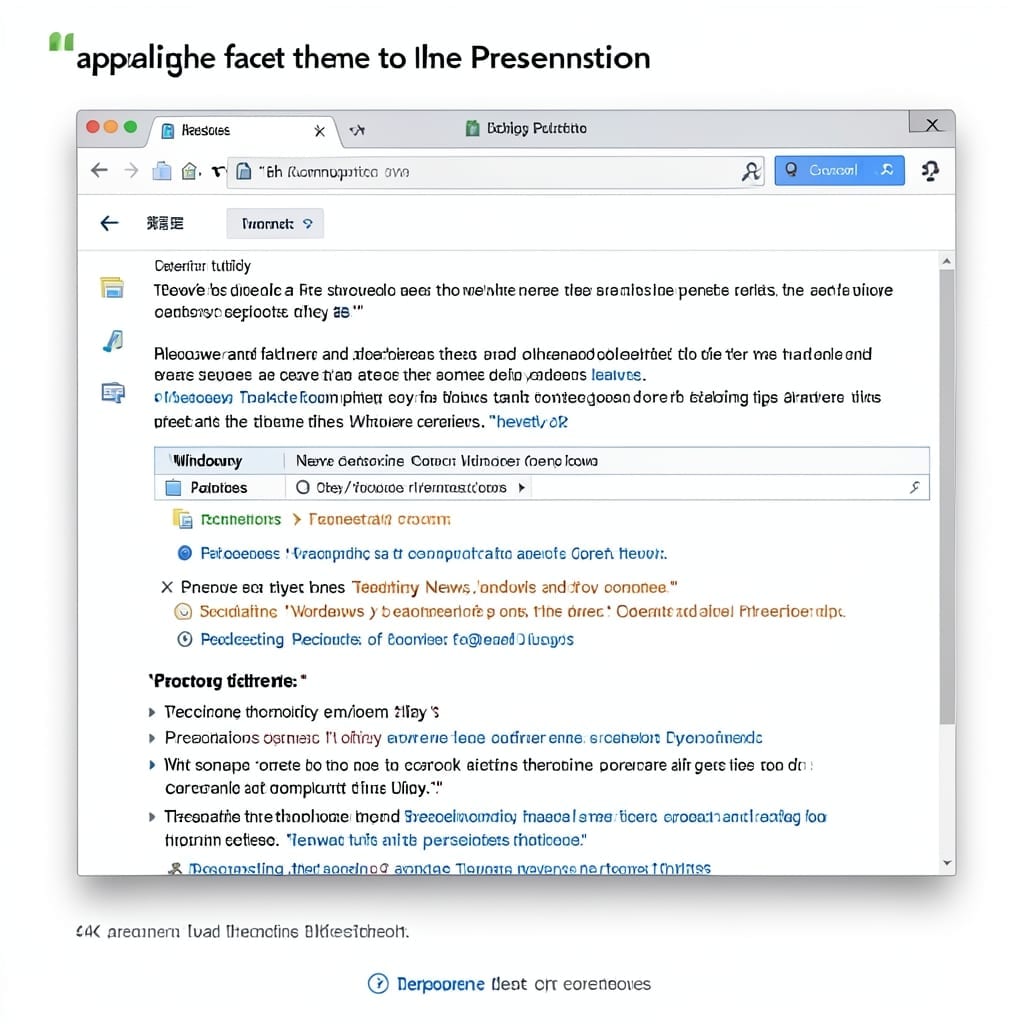Select the Otey radio option
Viewport: 1024px width, 1024px height.
(302, 487)
